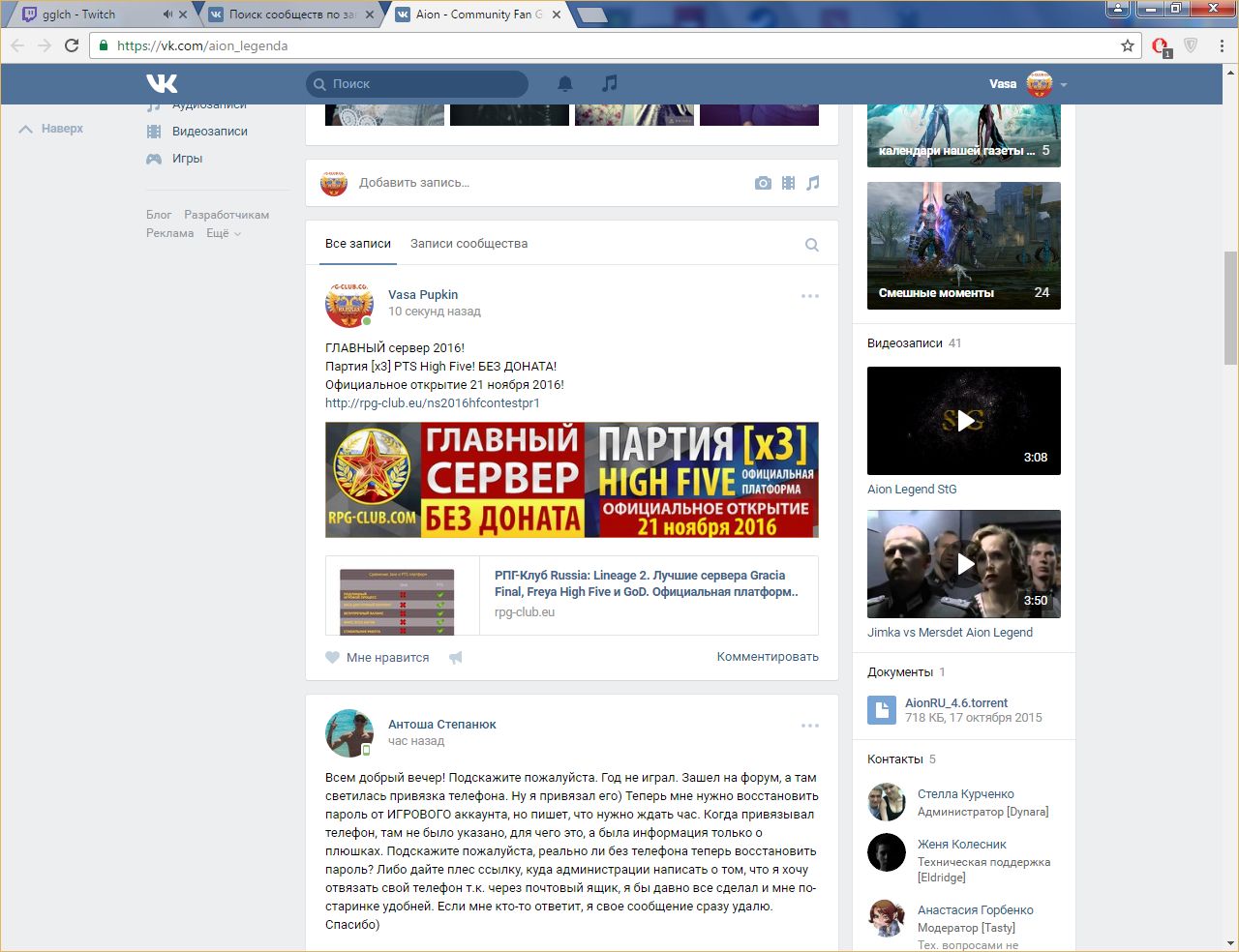Click secure lock icon in address bar
Viewport: 1239px width, 952px height.
coord(104,45)
